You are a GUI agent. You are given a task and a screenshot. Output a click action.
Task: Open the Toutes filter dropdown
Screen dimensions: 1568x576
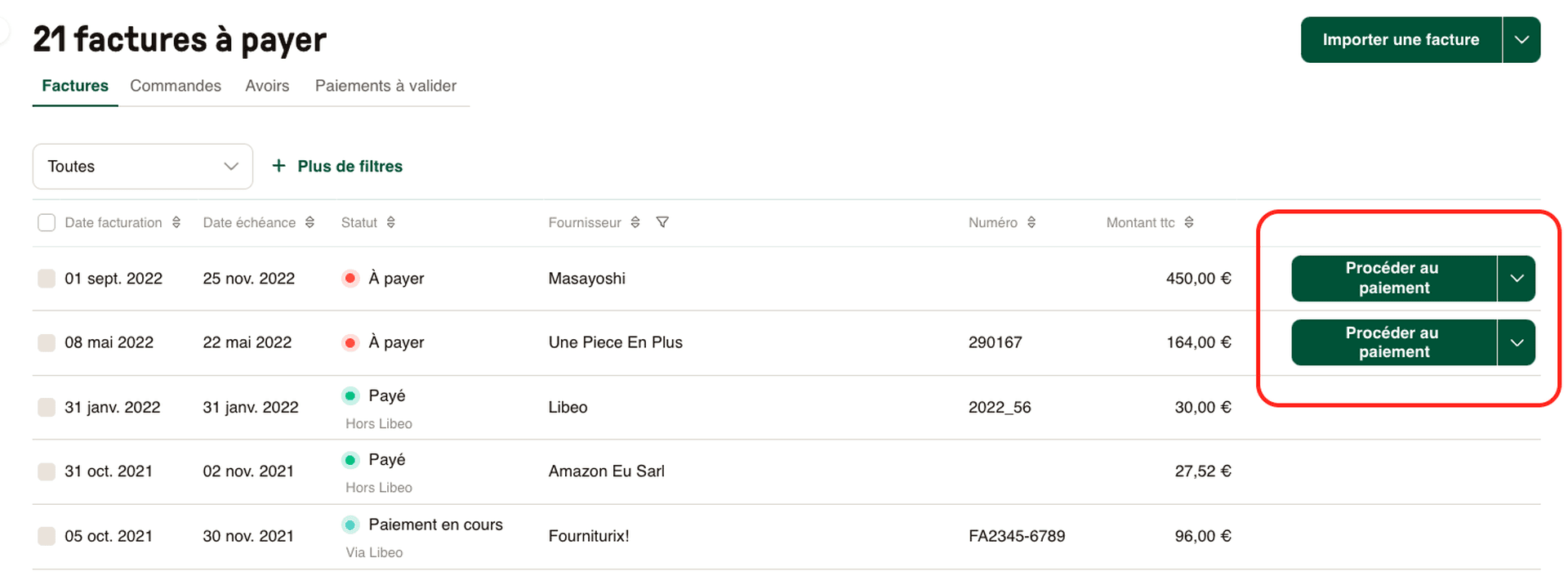[x=142, y=166]
